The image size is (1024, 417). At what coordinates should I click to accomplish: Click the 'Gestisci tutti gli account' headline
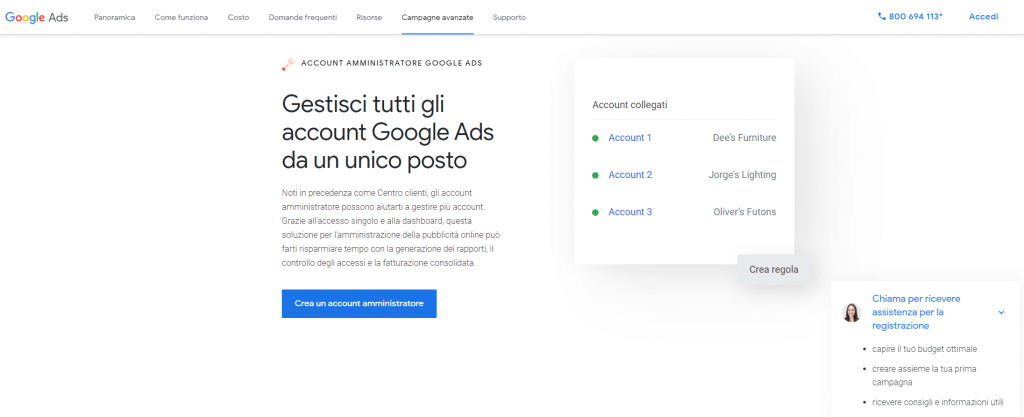pos(388,132)
